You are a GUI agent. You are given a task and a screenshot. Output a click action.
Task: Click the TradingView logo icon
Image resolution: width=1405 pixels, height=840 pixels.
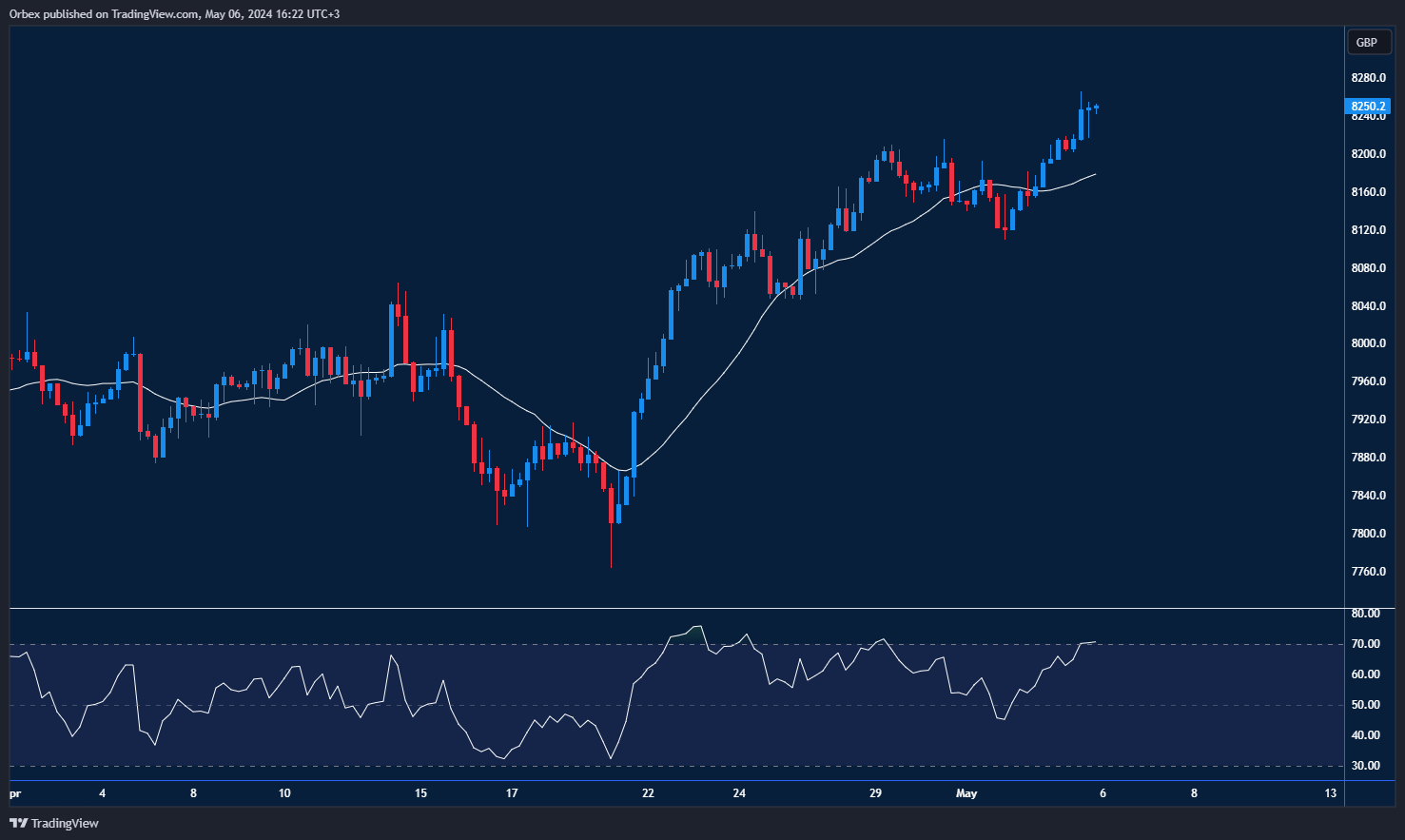[x=18, y=823]
